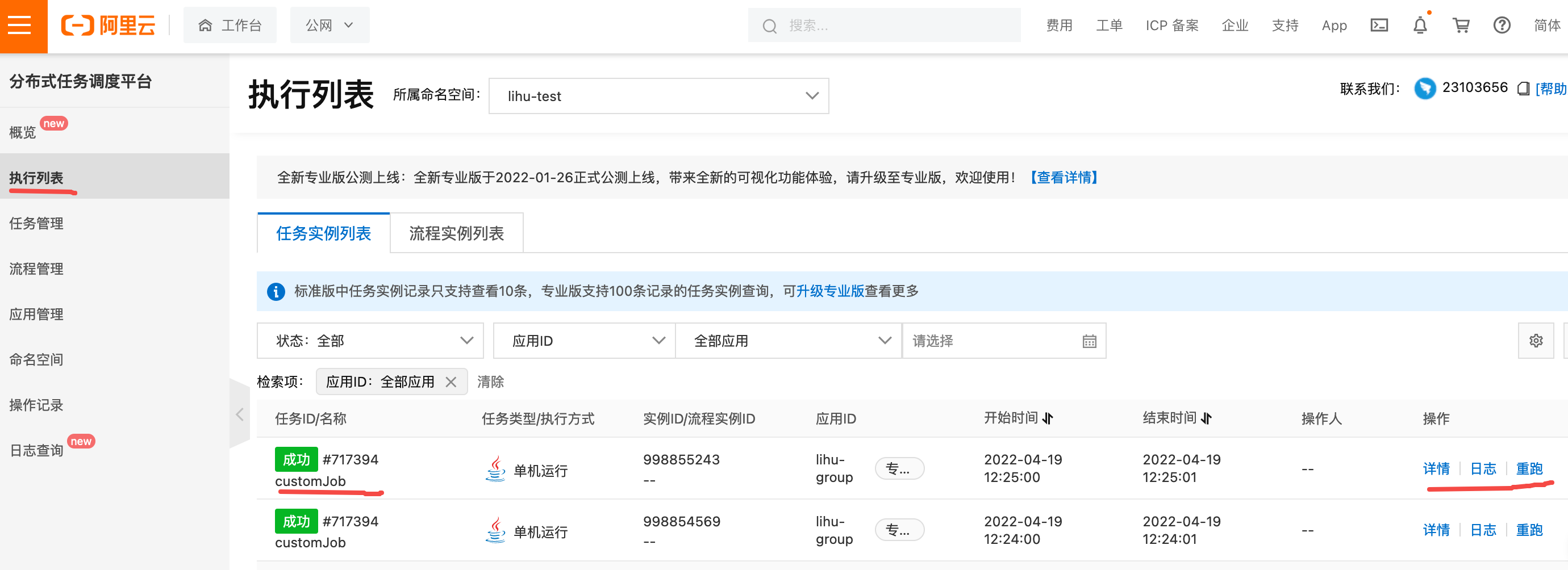Open the 工作台 home button
The image size is (1568, 570).
pyautogui.click(x=230, y=26)
